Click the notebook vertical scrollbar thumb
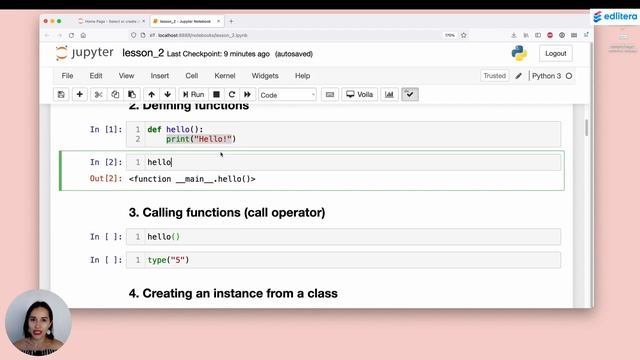The image size is (640, 360). pos(587,128)
